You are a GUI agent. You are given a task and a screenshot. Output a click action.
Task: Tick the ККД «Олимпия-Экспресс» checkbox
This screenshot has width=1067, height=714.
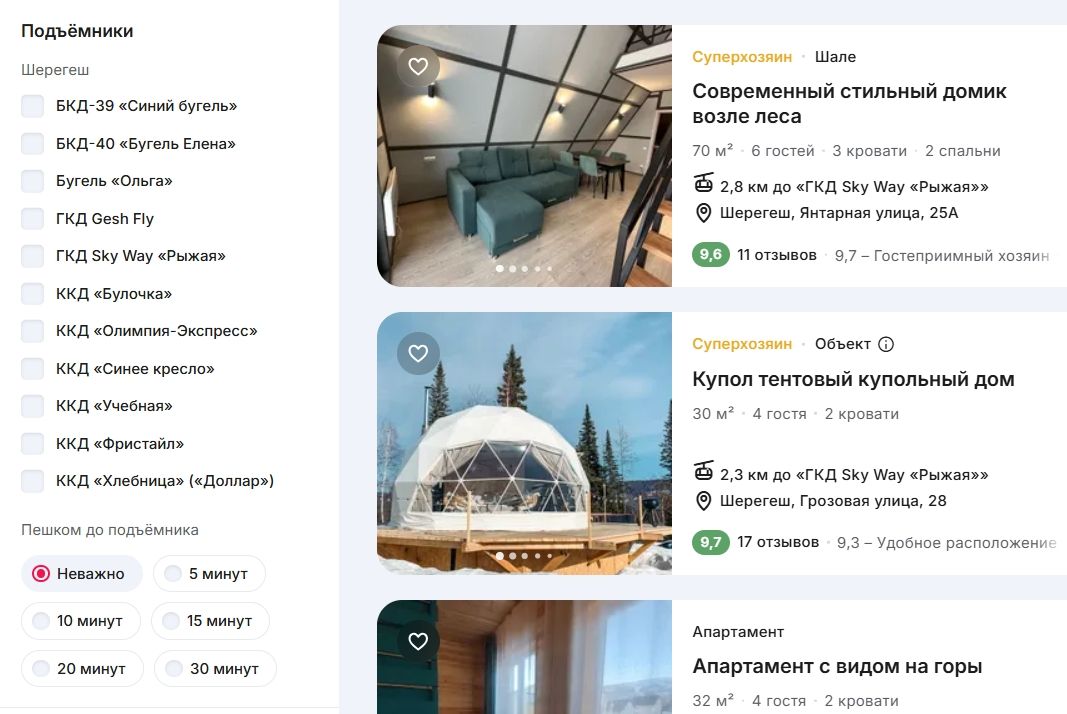coord(33,331)
